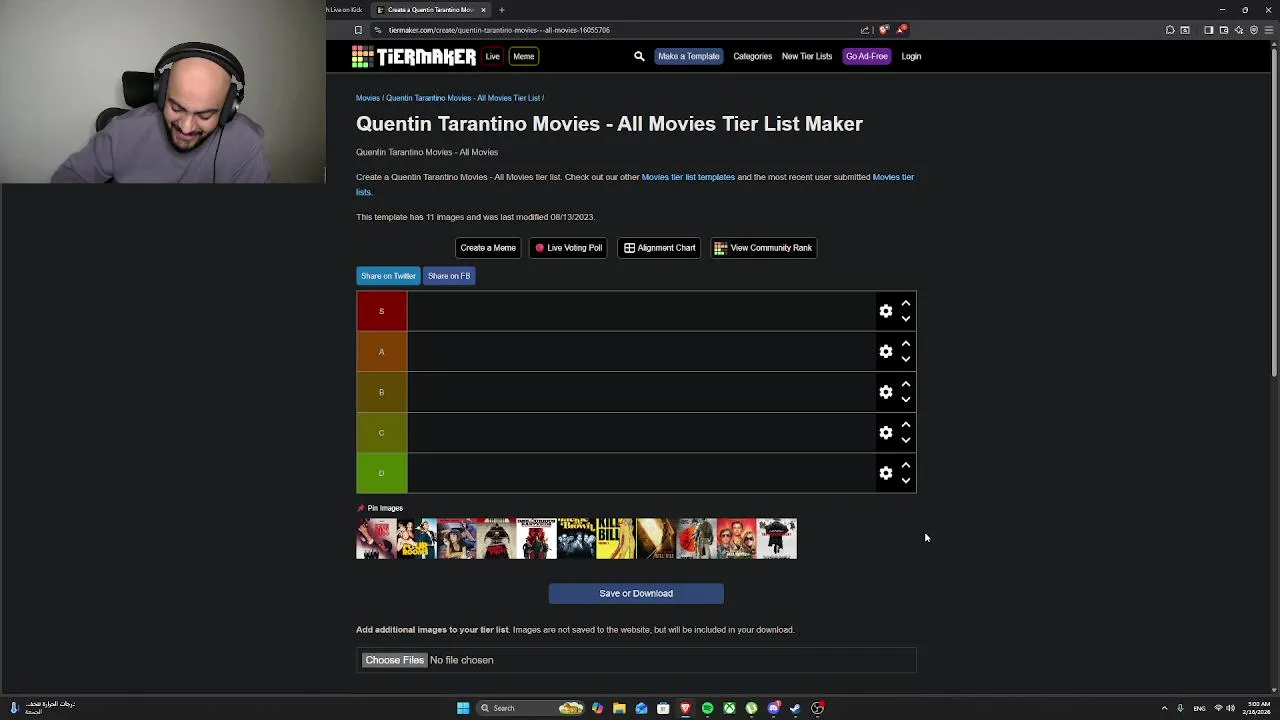Select the yellow Kill Bill Vol. 1 poster
The height and width of the screenshot is (720, 1280).
(616, 538)
